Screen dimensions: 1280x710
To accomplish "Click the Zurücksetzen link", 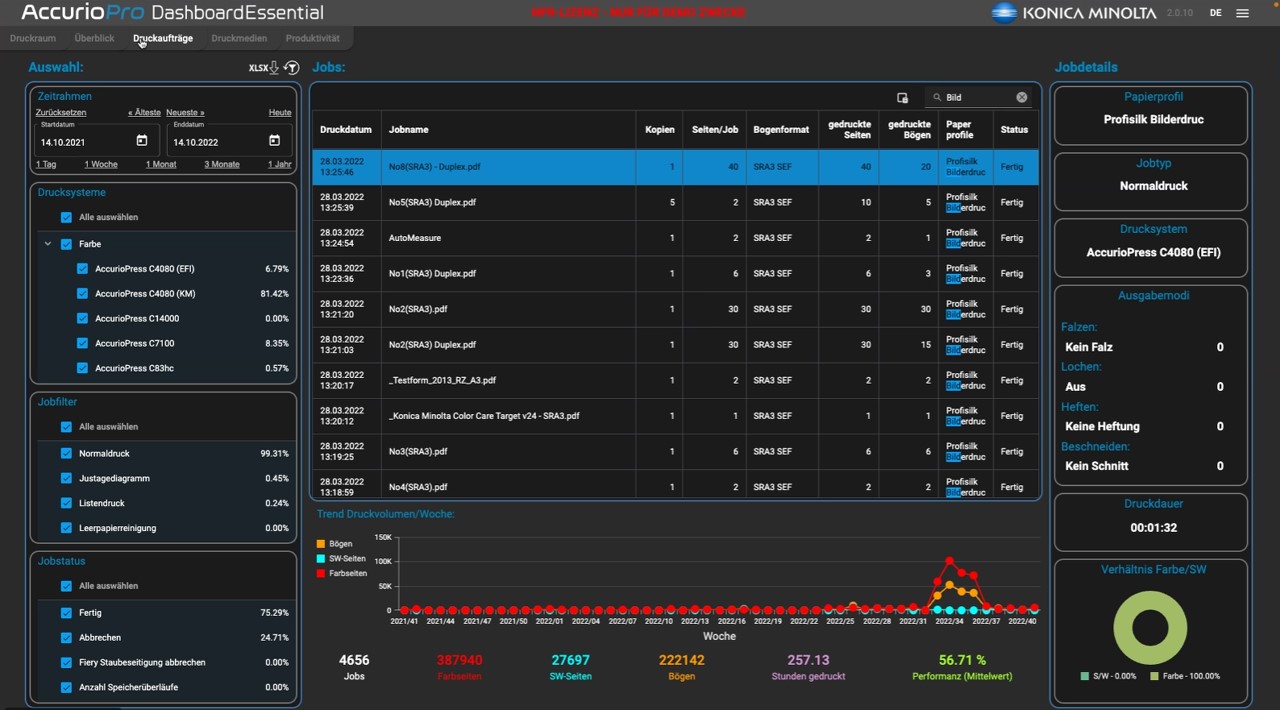I will tap(61, 113).
